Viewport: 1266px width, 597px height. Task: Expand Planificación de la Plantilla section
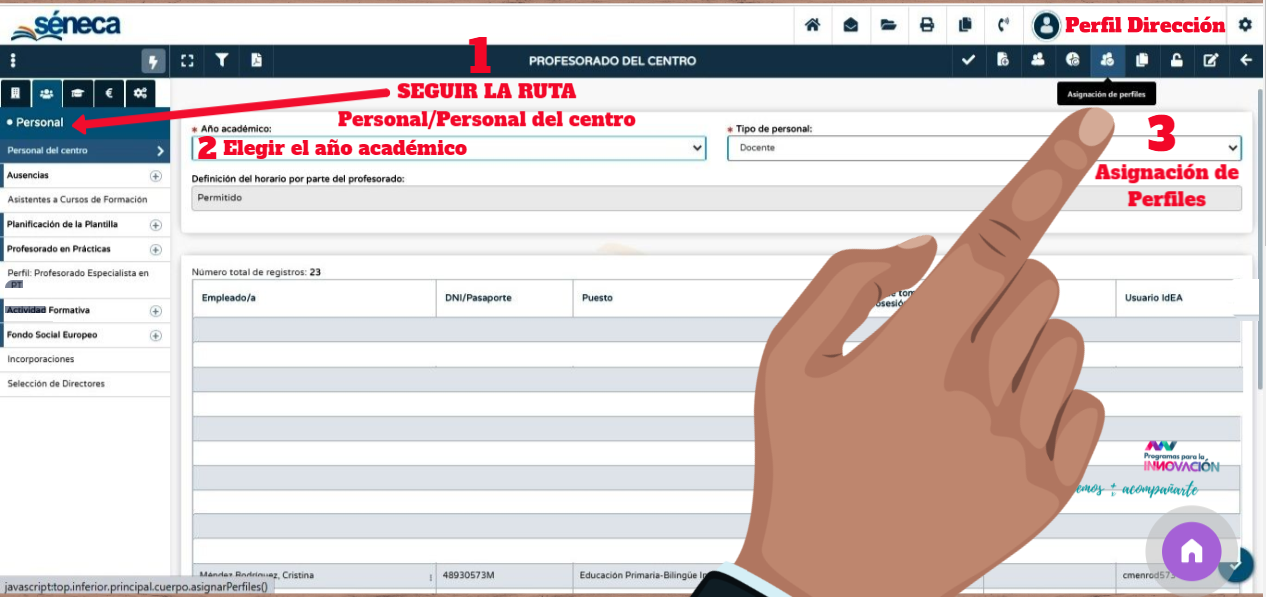tap(155, 225)
